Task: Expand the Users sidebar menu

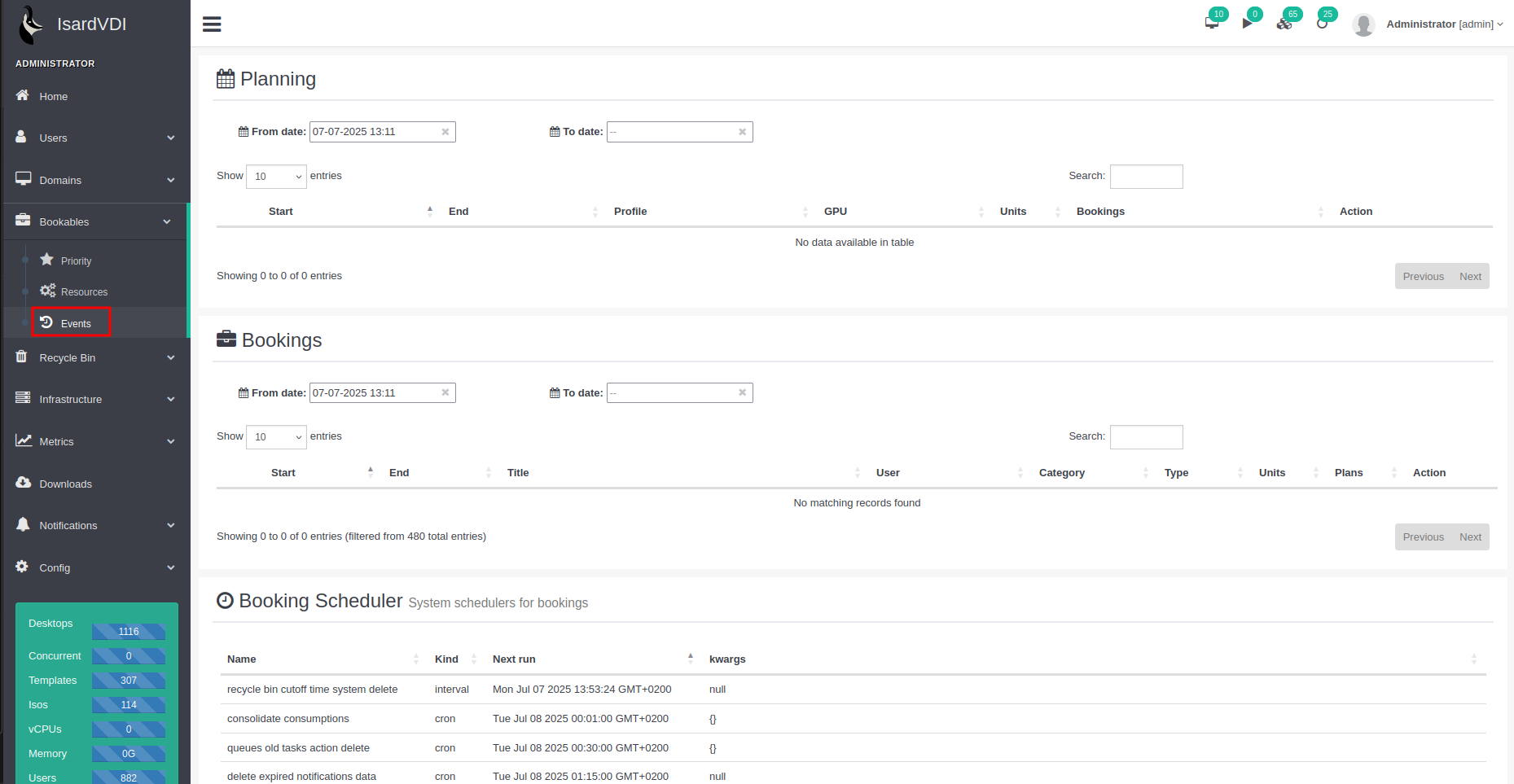Action: (95, 138)
